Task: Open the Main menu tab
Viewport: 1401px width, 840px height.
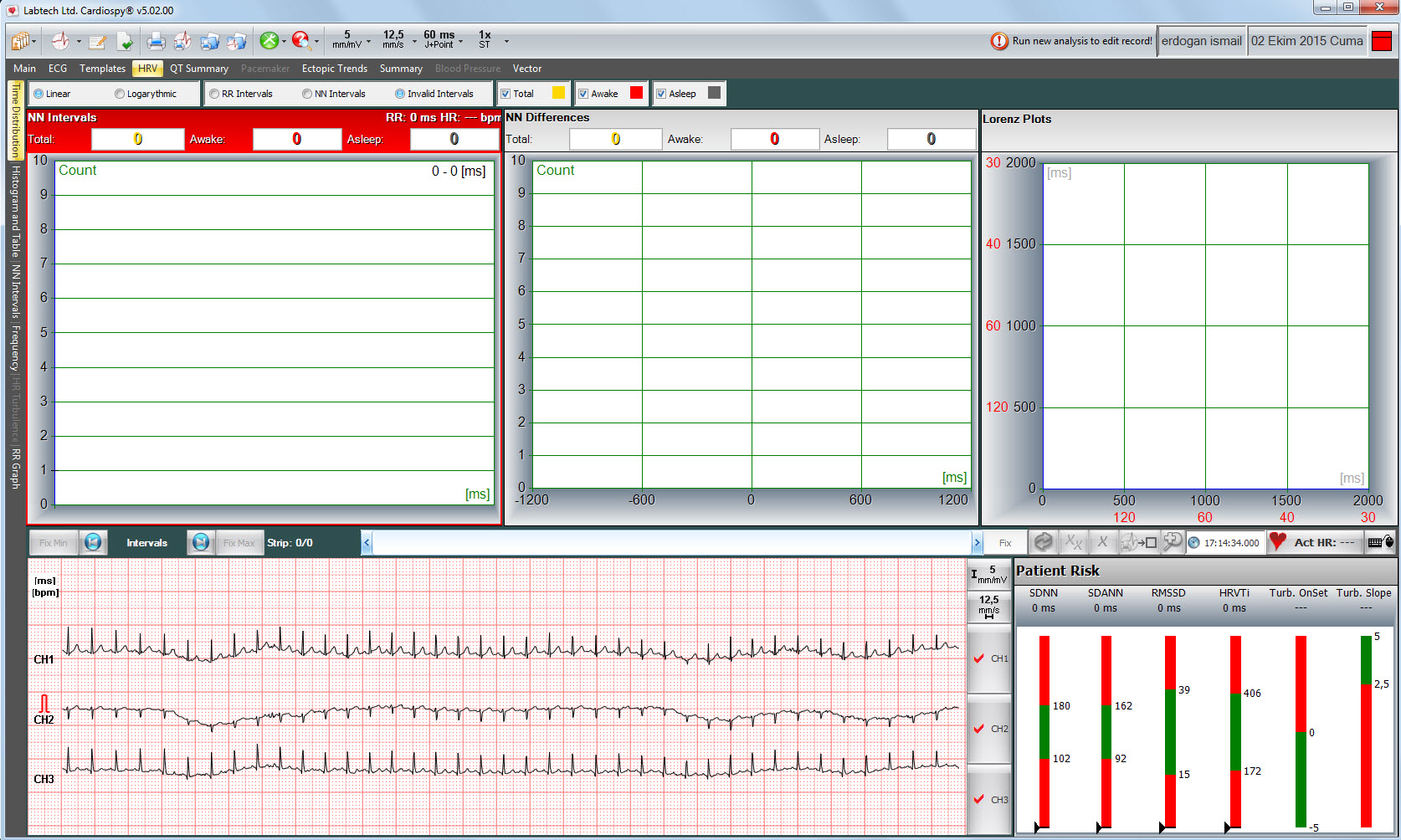Action: coord(24,69)
